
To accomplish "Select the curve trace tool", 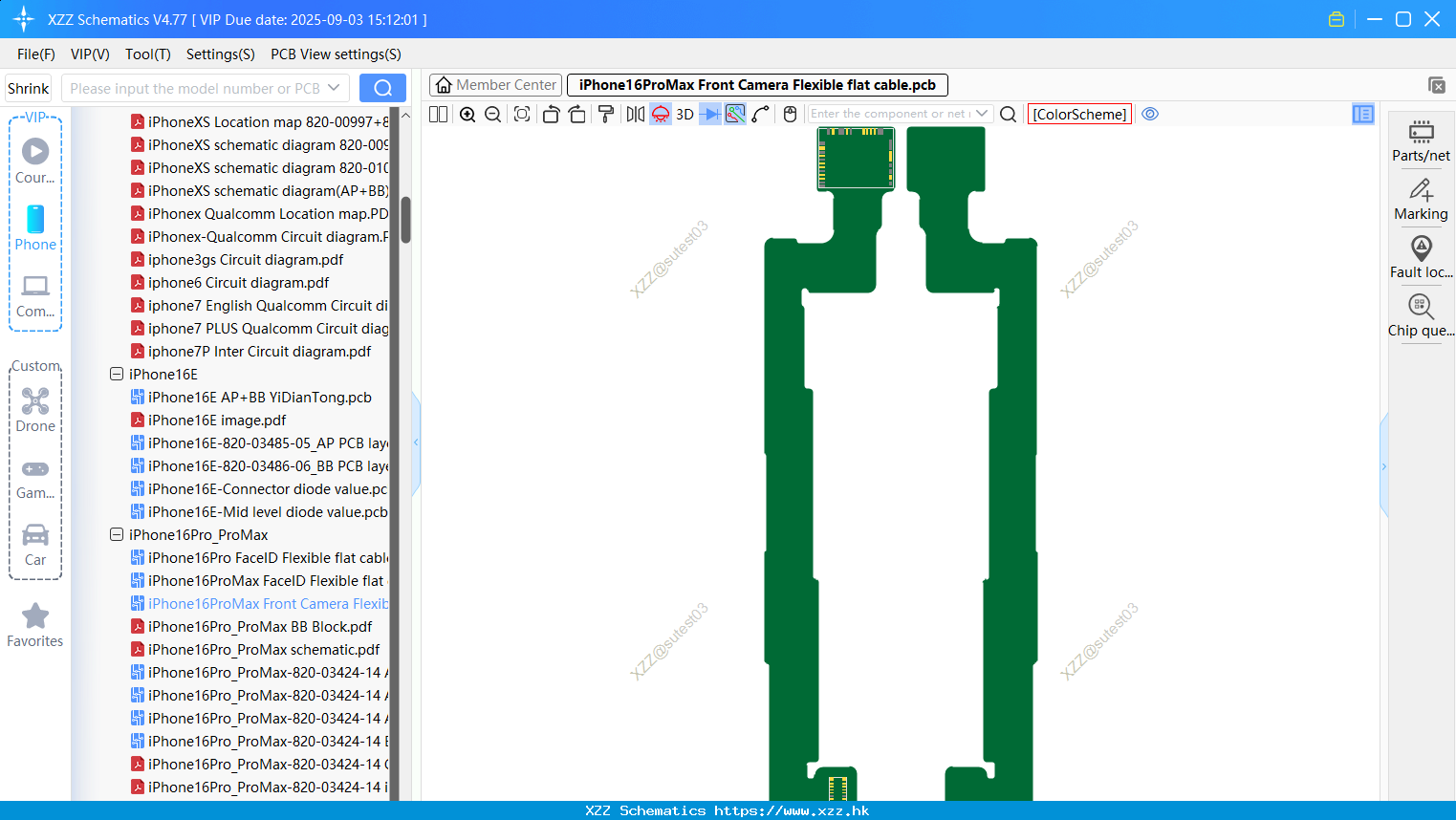I will coord(761,114).
